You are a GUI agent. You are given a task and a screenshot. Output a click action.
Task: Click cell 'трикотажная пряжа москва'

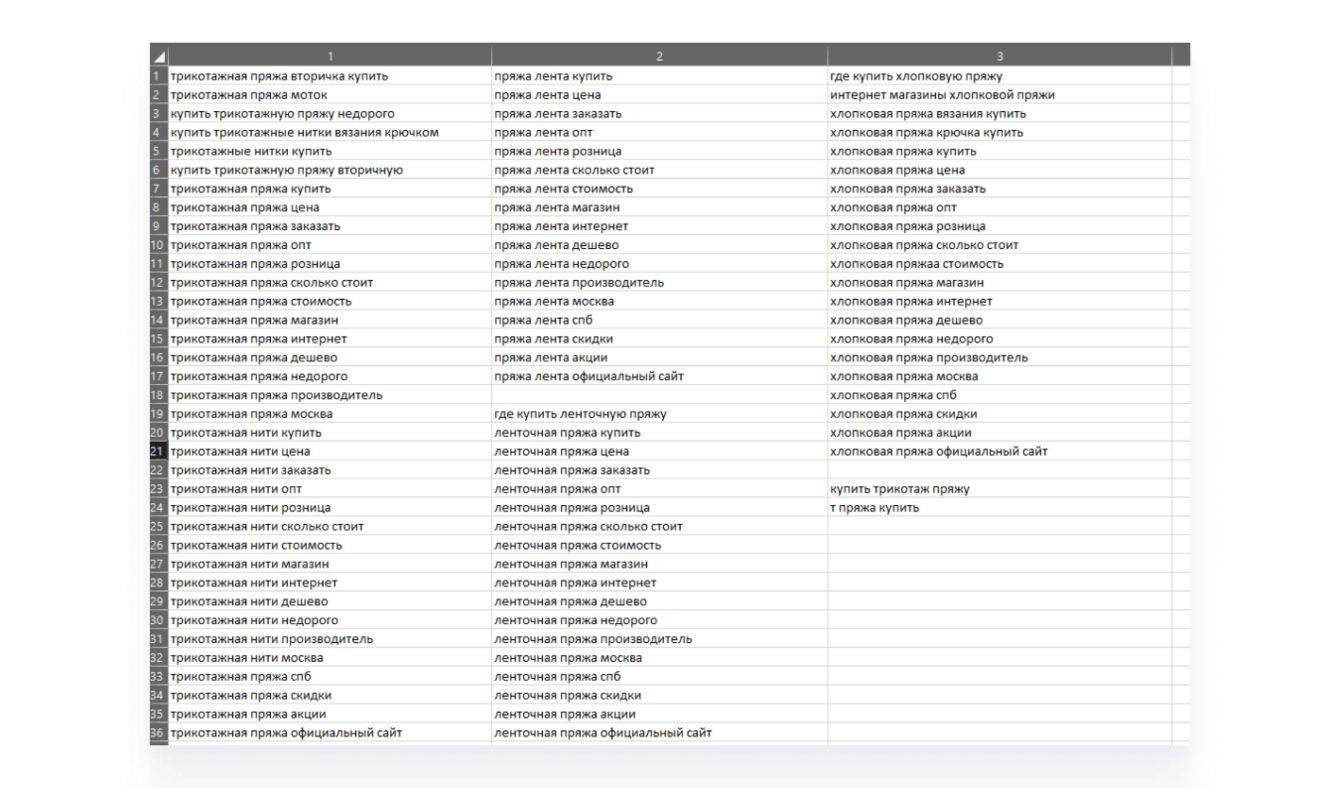(329, 414)
